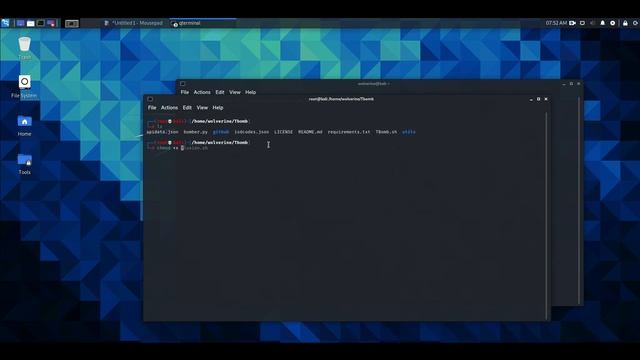Switch to the Untitled 1 - Mousepad taskbar window
Image resolution: width=640 pixels, height=360 pixels.
[x=134, y=23]
